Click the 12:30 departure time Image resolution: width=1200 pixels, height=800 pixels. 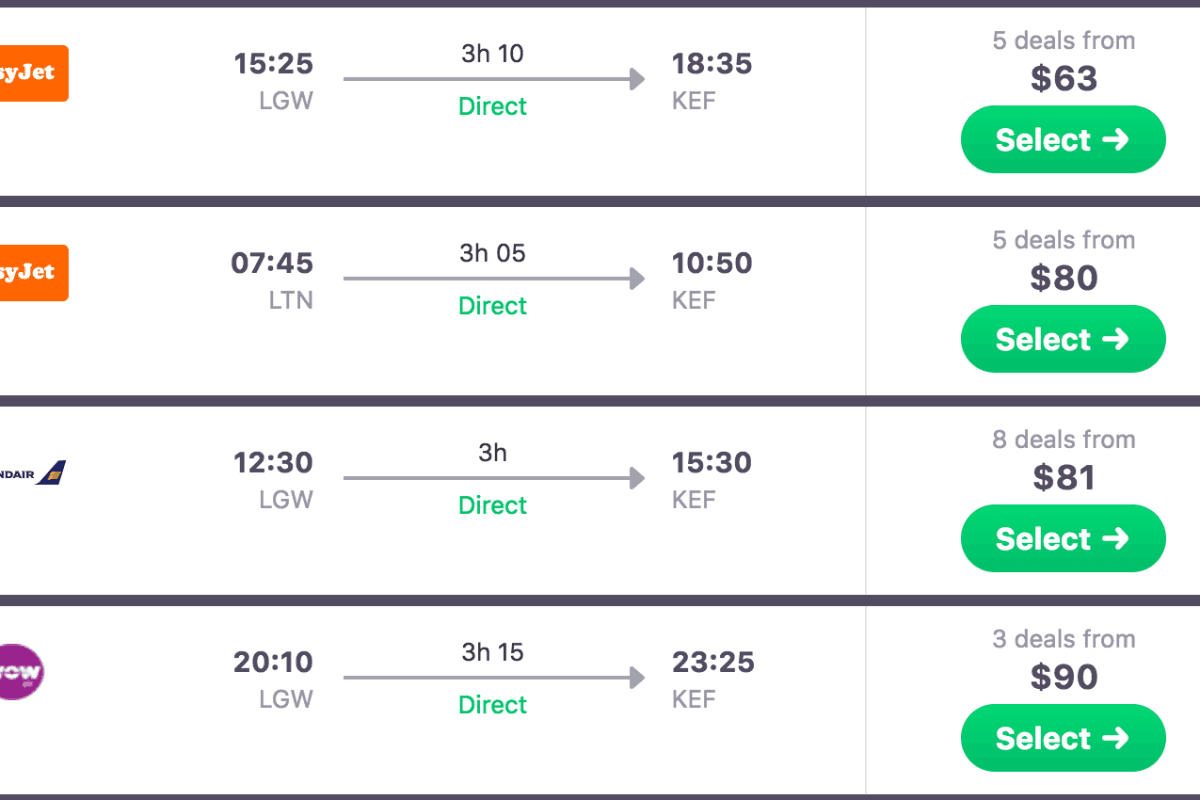click(x=273, y=463)
